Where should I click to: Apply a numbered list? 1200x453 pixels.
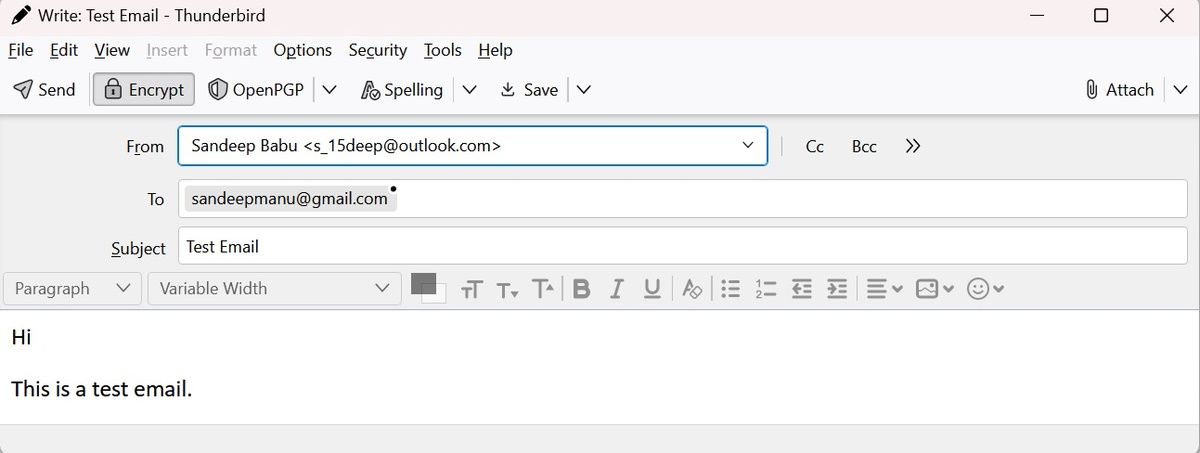766,289
